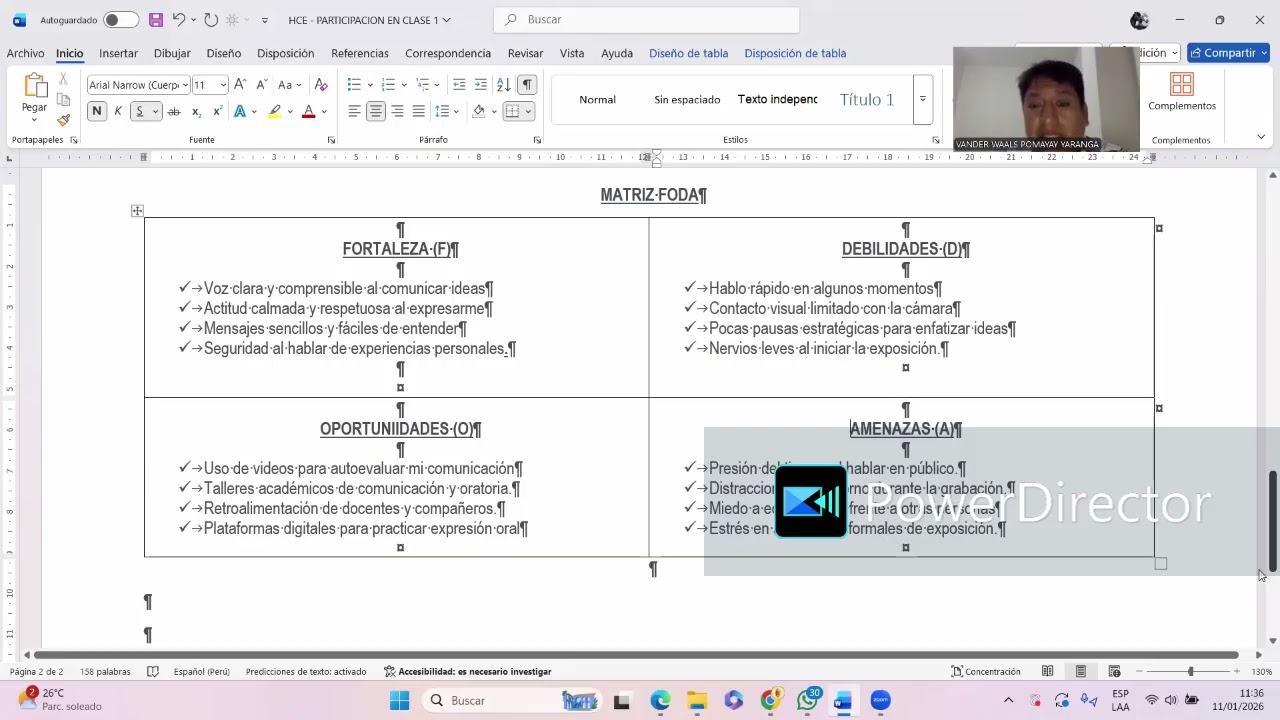Image resolution: width=1280 pixels, height=720 pixels.
Task: Open the font size dropdown showing 11
Action: click(x=223, y=85)
